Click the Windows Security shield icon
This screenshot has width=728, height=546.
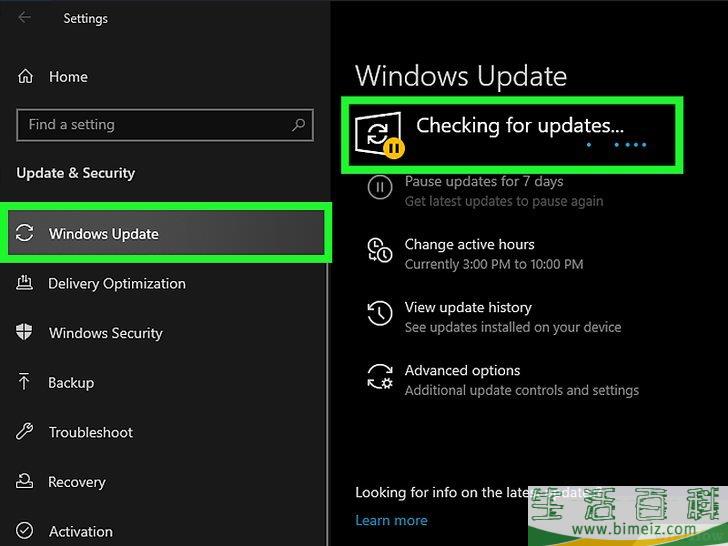click(x=26, y=333)
